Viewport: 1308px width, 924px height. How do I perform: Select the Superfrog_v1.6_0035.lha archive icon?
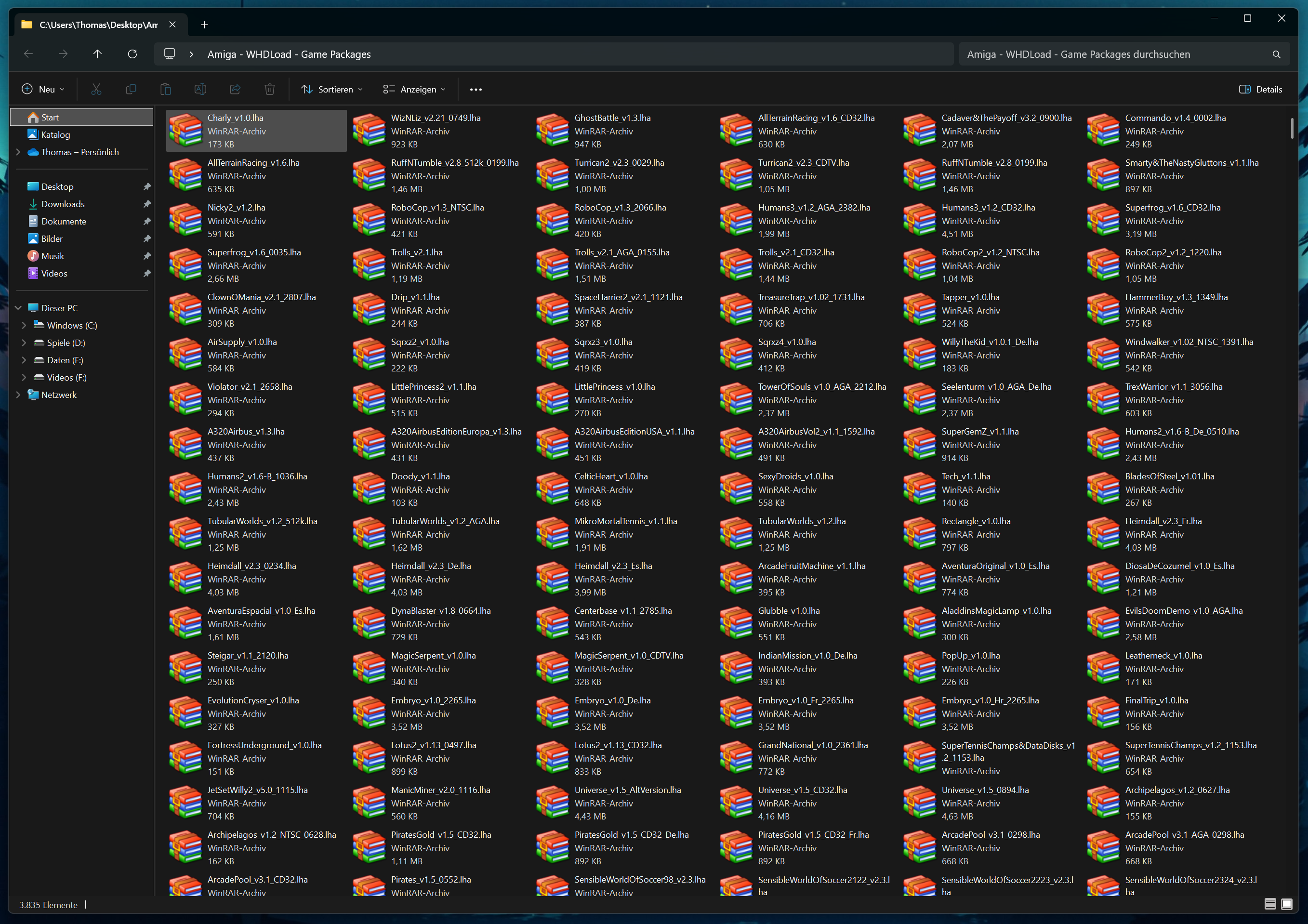pos(185,265)
